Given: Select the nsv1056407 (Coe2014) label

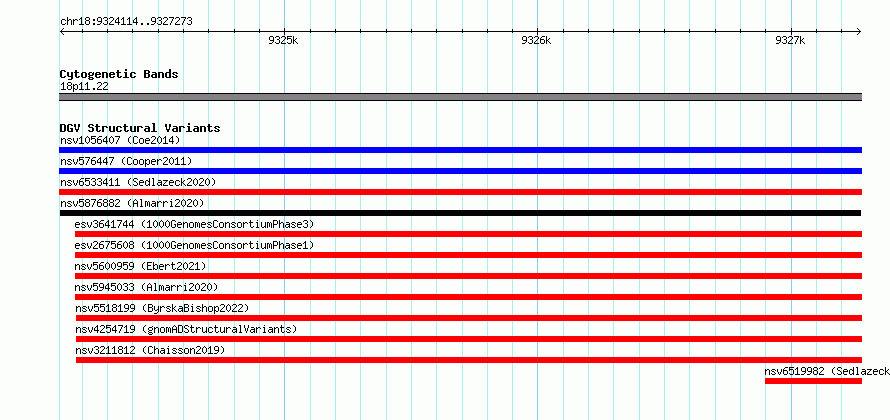Looking at the screenshot, I should 120,140.
